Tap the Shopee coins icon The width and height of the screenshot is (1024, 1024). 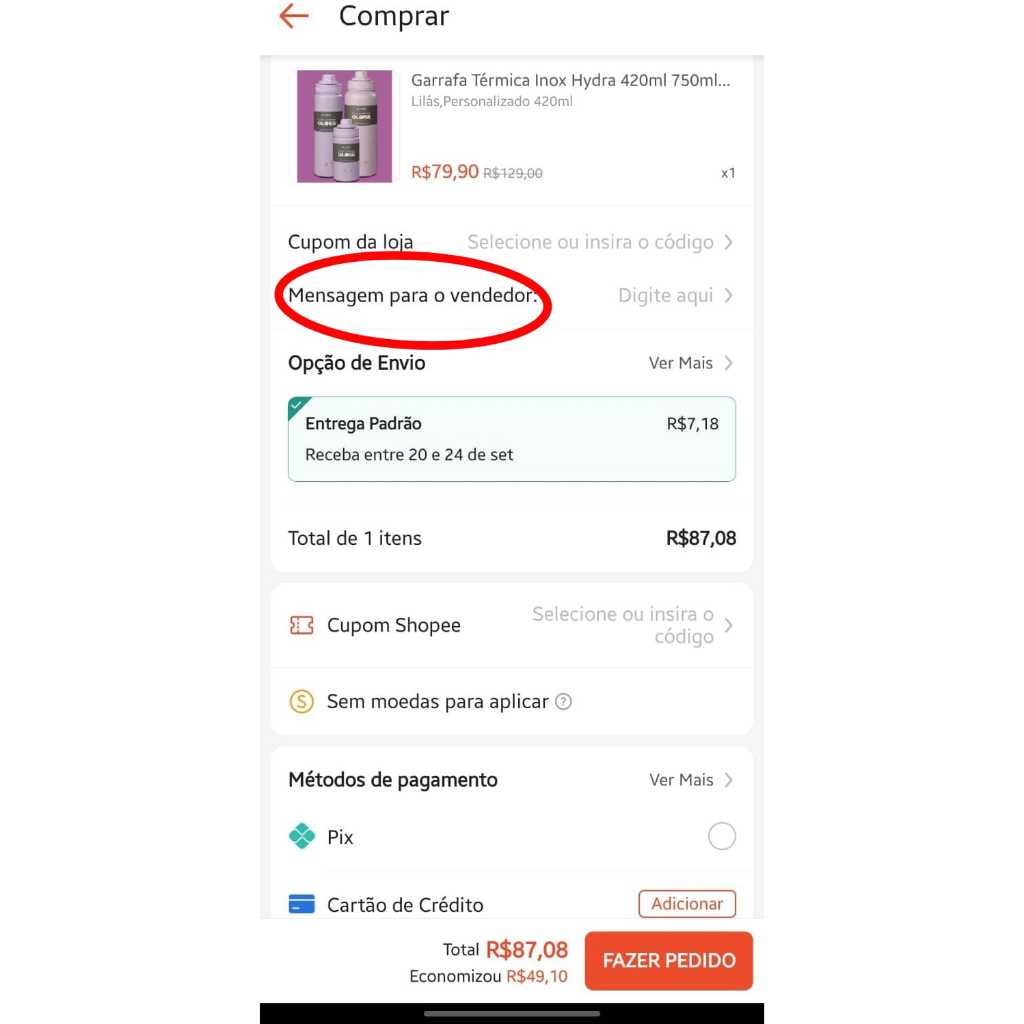[x=301, y=702]
